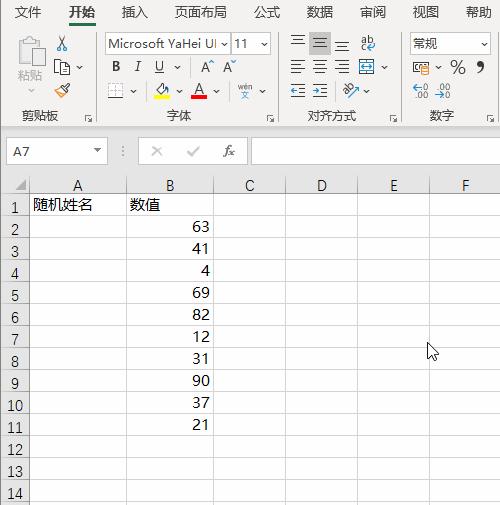Click the Bottom Align icon
This screenshot has width=500, height=505.
click(342, 45)
